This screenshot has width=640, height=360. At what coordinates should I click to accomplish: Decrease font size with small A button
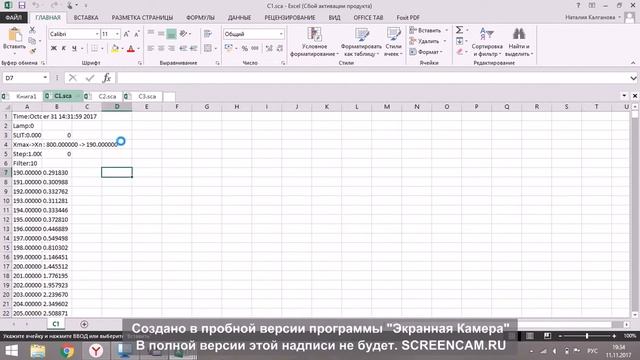coord(137,34)
